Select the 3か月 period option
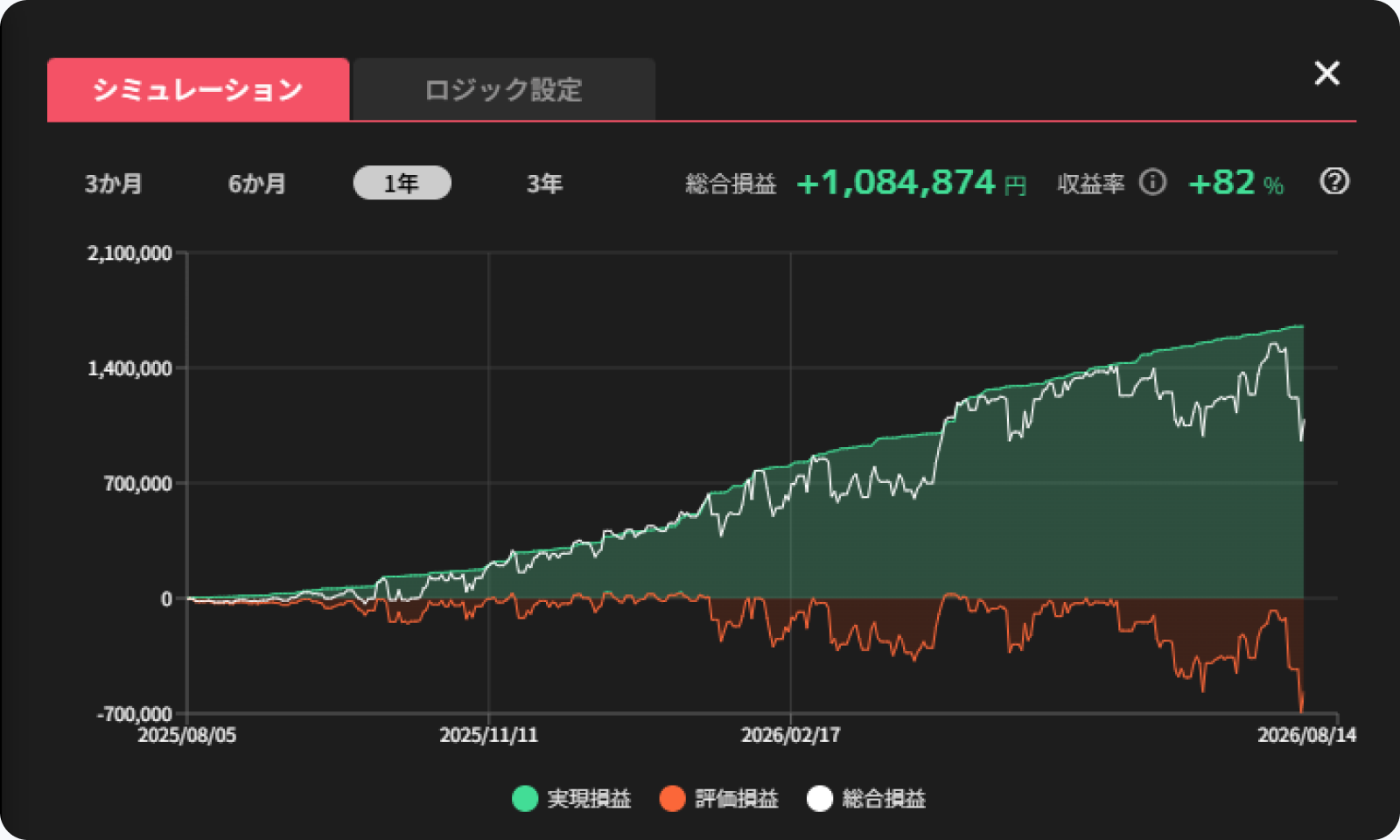This screenshot has width=1400, height=840. [x=114, y=184]
